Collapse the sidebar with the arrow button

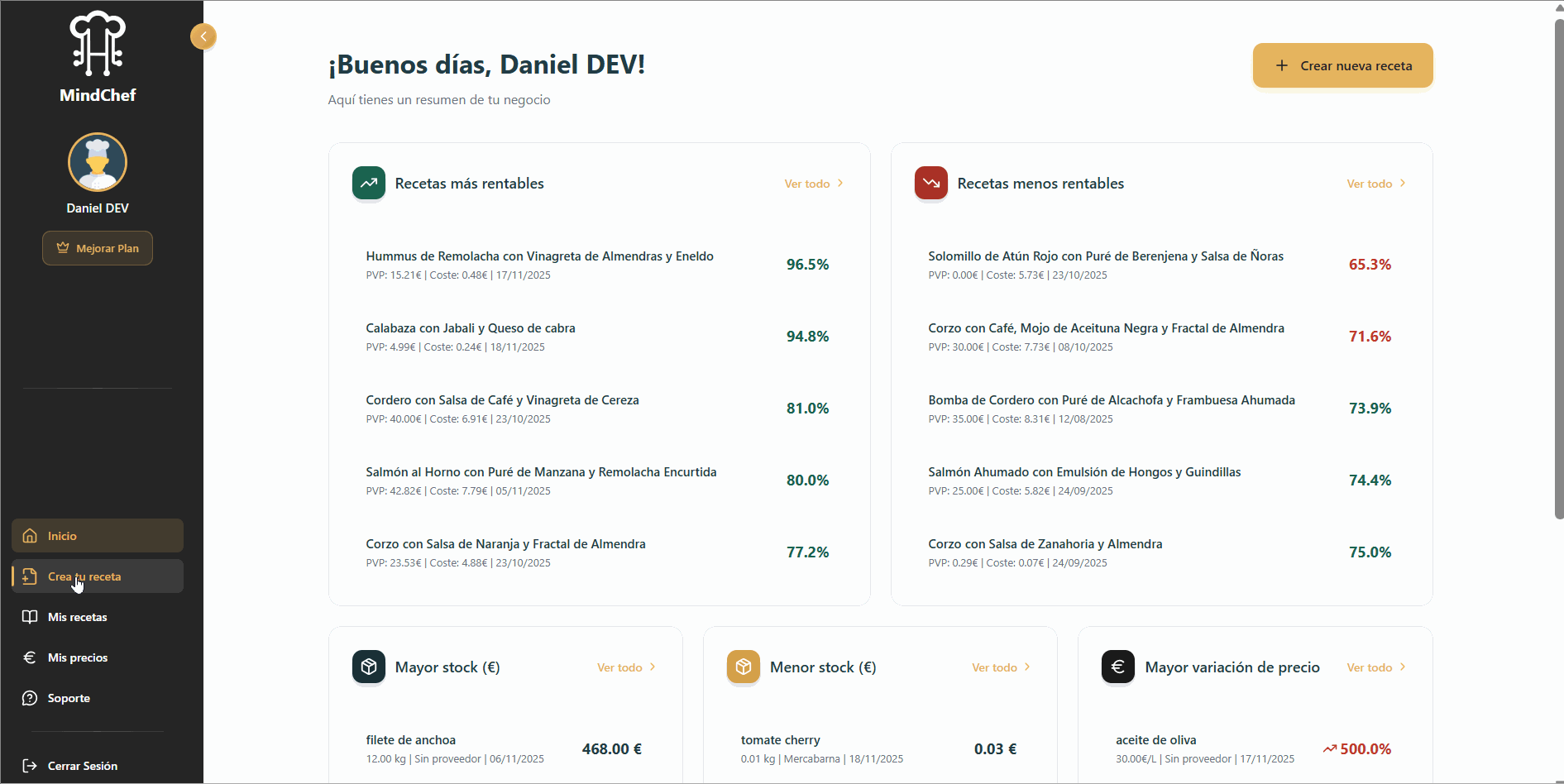click(x=203, y=36)
